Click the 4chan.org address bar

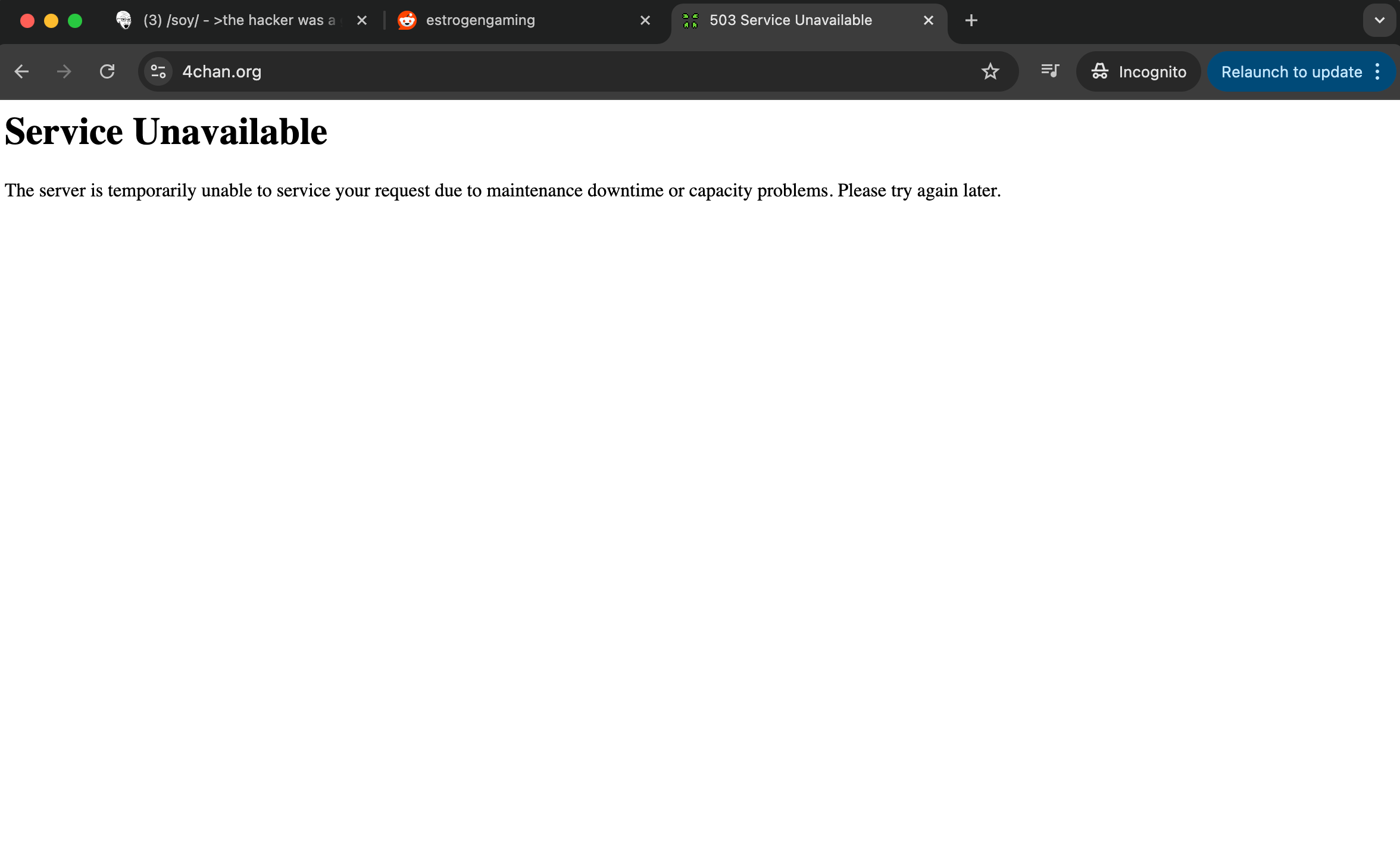pos(536,71)
